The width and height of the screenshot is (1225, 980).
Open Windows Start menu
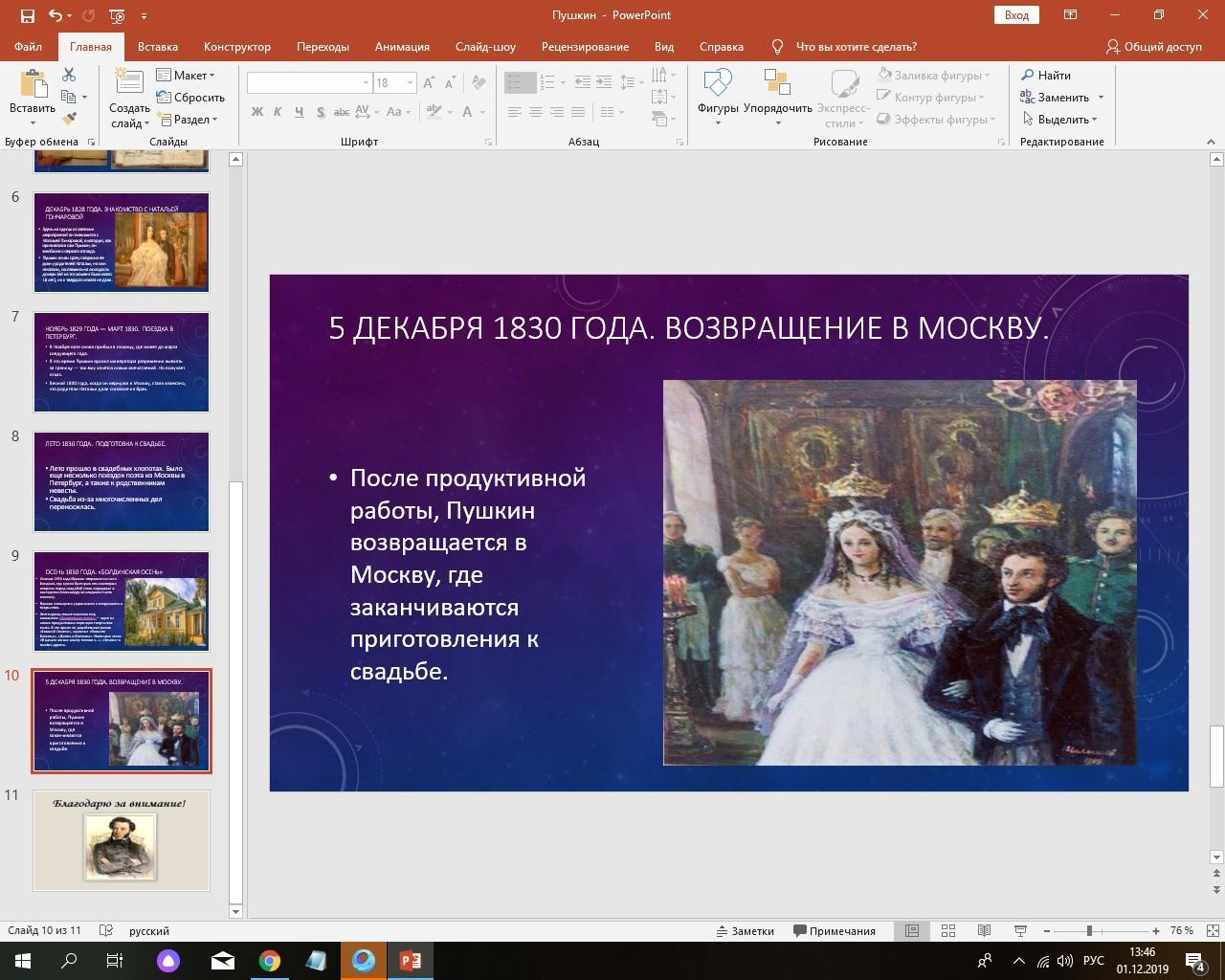[x=22, y=961]
